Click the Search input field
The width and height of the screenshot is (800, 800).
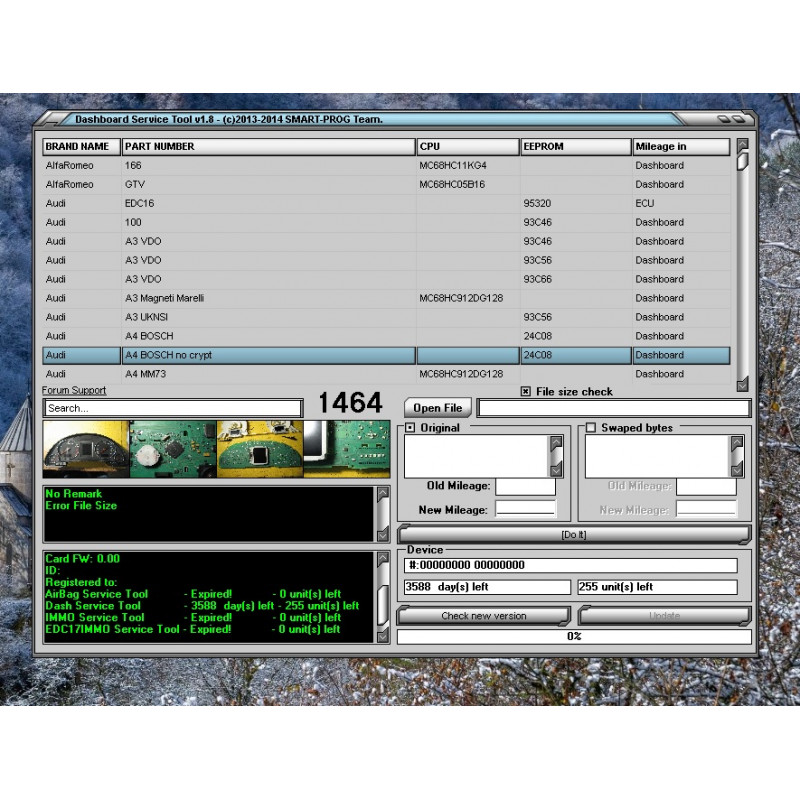click(170, 407)
